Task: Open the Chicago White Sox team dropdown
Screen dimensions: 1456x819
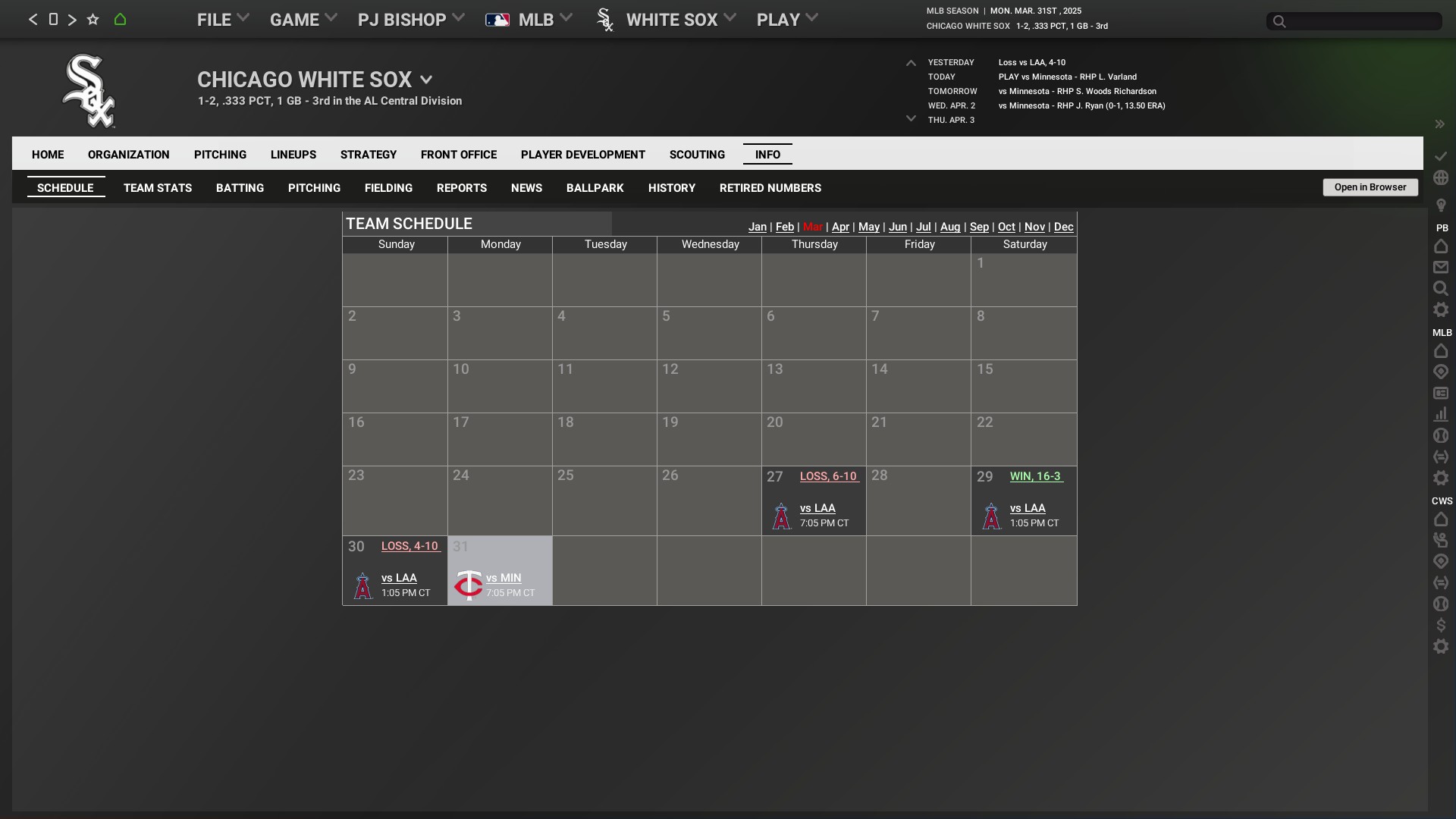Action: (x=426, y=80)
